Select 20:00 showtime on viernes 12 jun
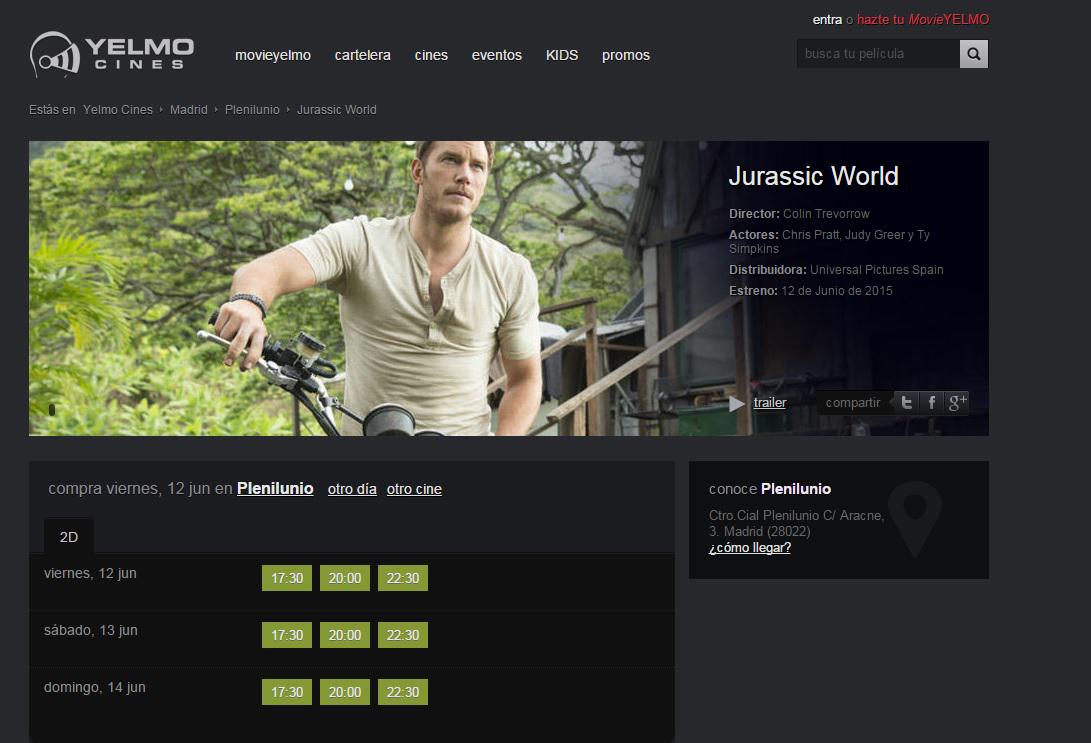1091x743 pixels. [x=345, y=578]
